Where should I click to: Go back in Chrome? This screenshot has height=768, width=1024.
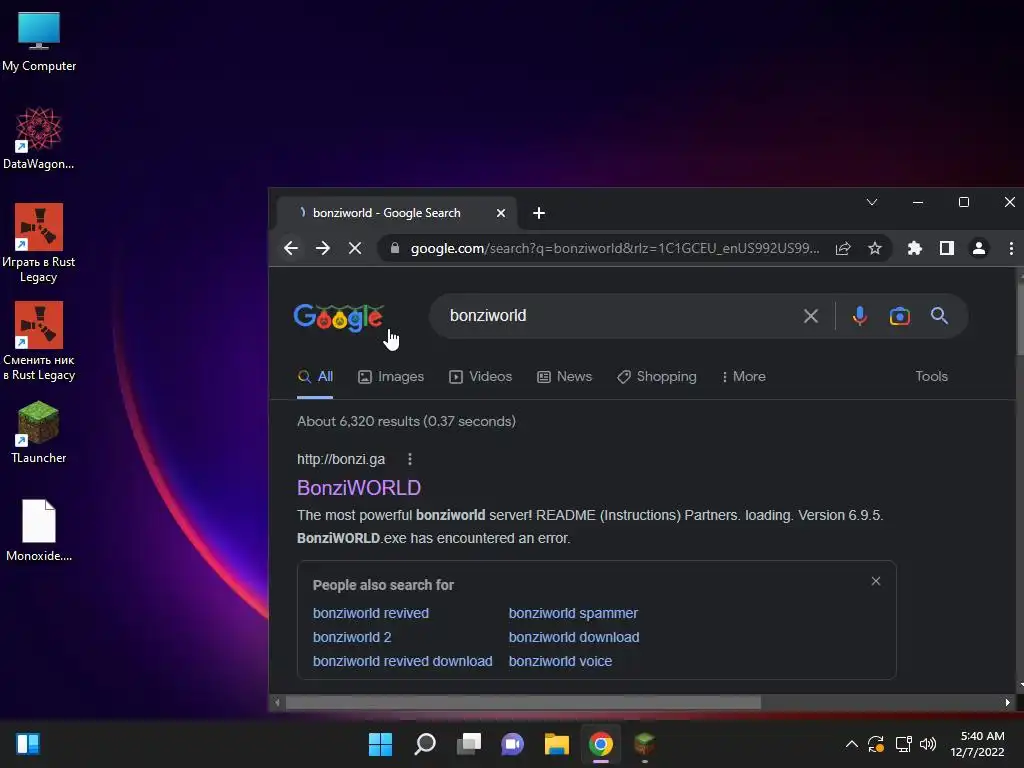[x=291, y=248]
